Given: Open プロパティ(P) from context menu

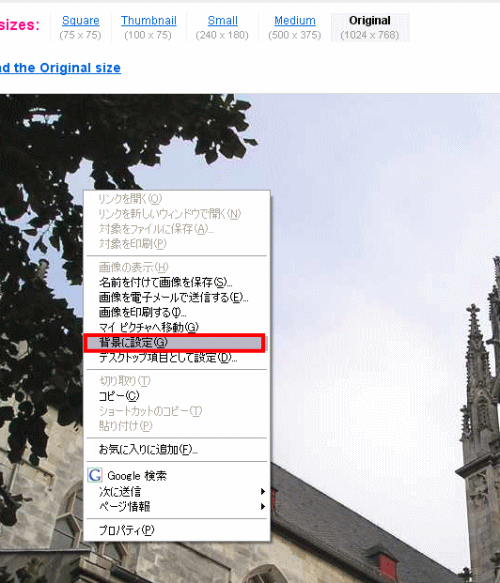Looking at the screenshot, I should coord(177,530).
